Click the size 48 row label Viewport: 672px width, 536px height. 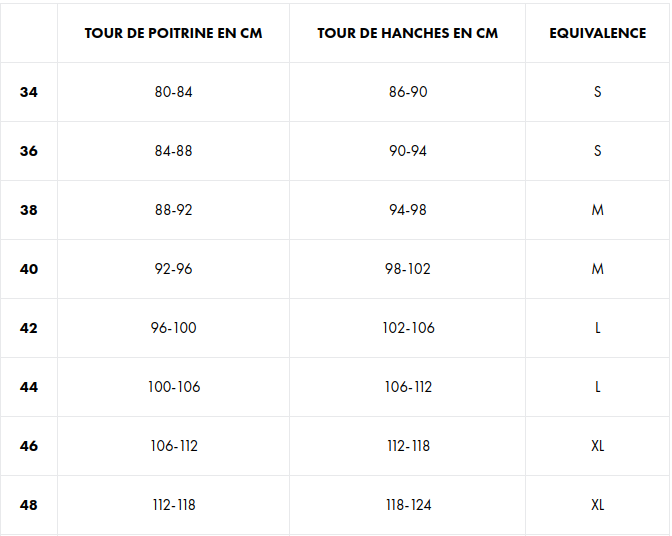coord(29,505)
